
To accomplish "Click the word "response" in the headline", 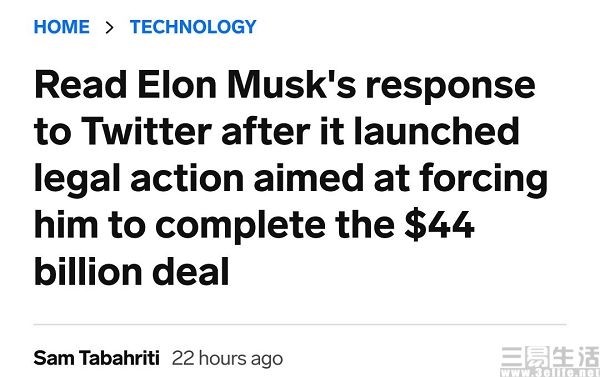I will [x=450, y=89].
